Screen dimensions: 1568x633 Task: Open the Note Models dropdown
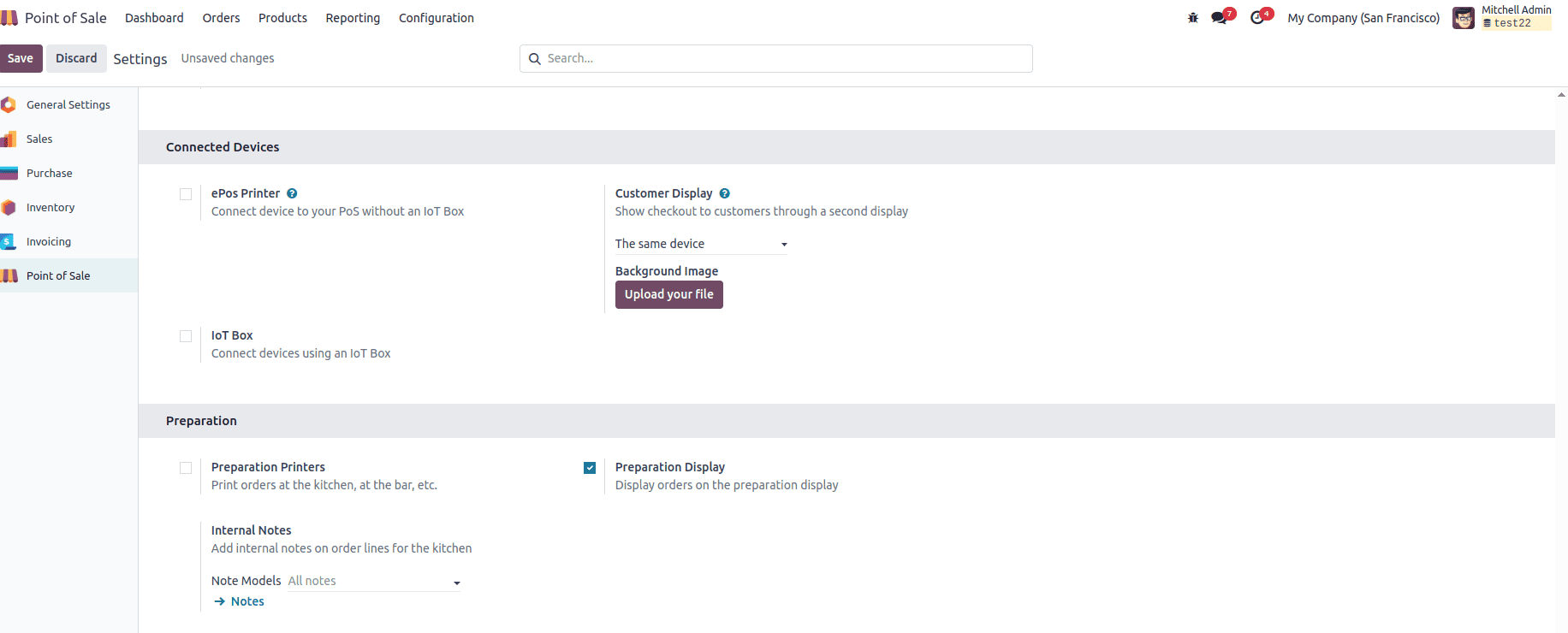click(x=374, y=582)
